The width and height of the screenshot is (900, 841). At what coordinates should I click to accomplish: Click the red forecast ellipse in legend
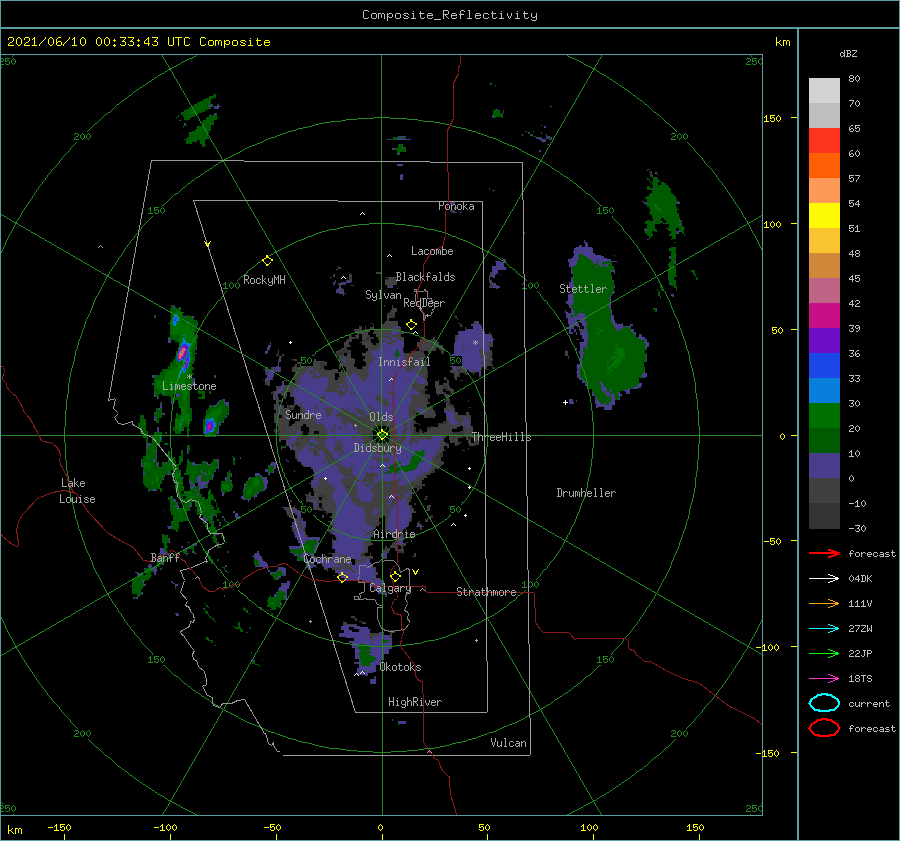click(824, 728)
